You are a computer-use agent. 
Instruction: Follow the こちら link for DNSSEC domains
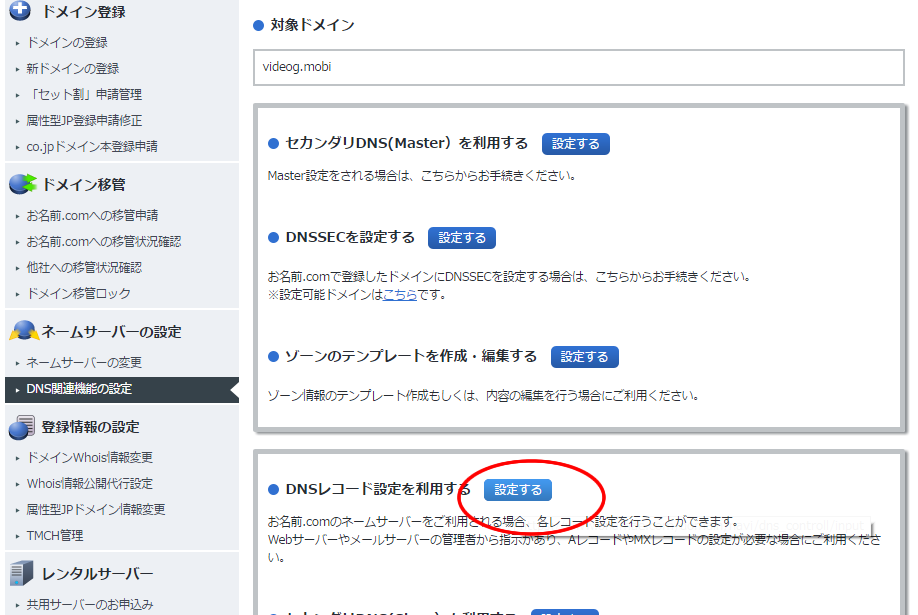pyautogui.click(x=400, y=295)
